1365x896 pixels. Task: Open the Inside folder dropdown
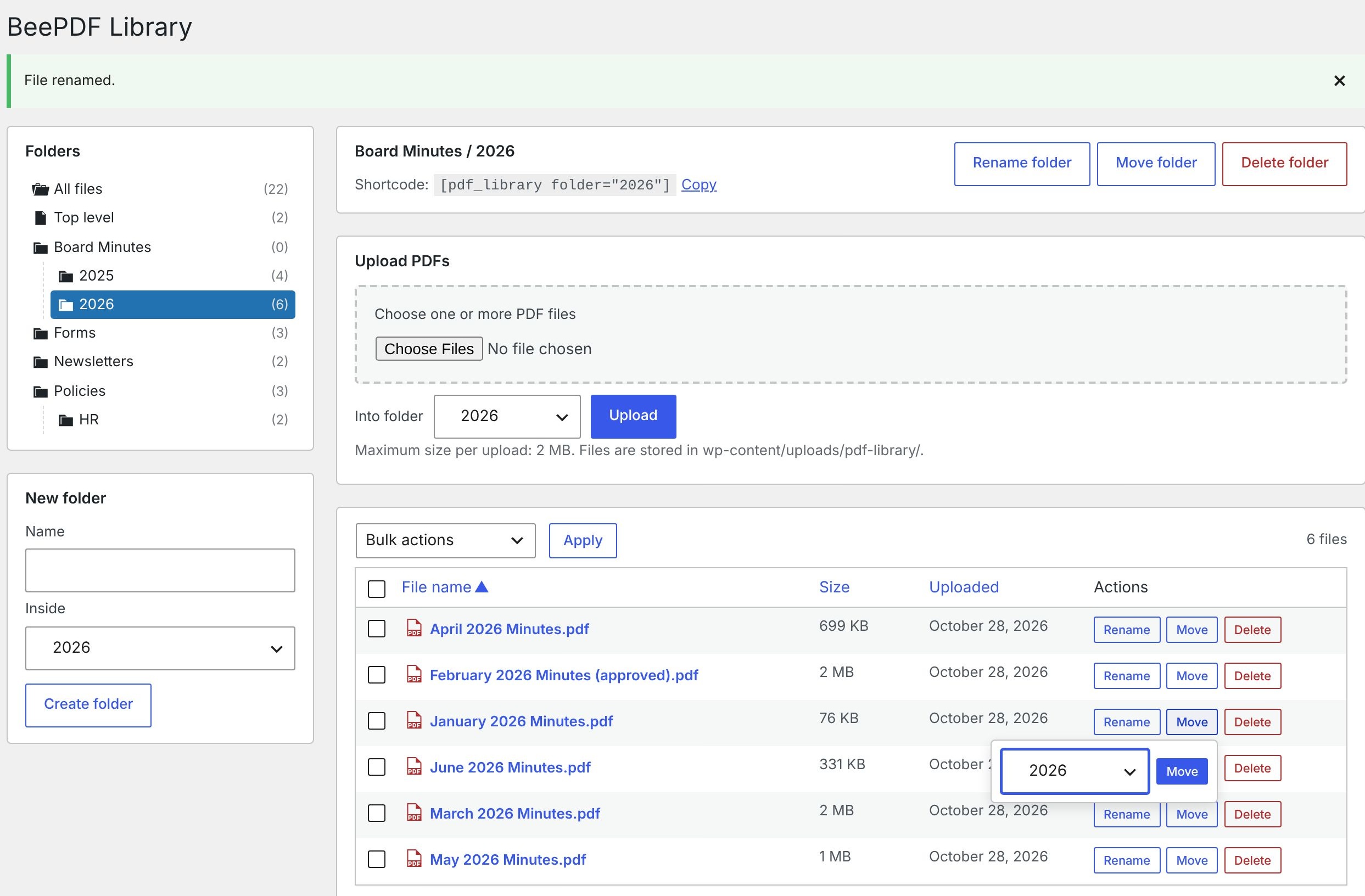[160, 648]
